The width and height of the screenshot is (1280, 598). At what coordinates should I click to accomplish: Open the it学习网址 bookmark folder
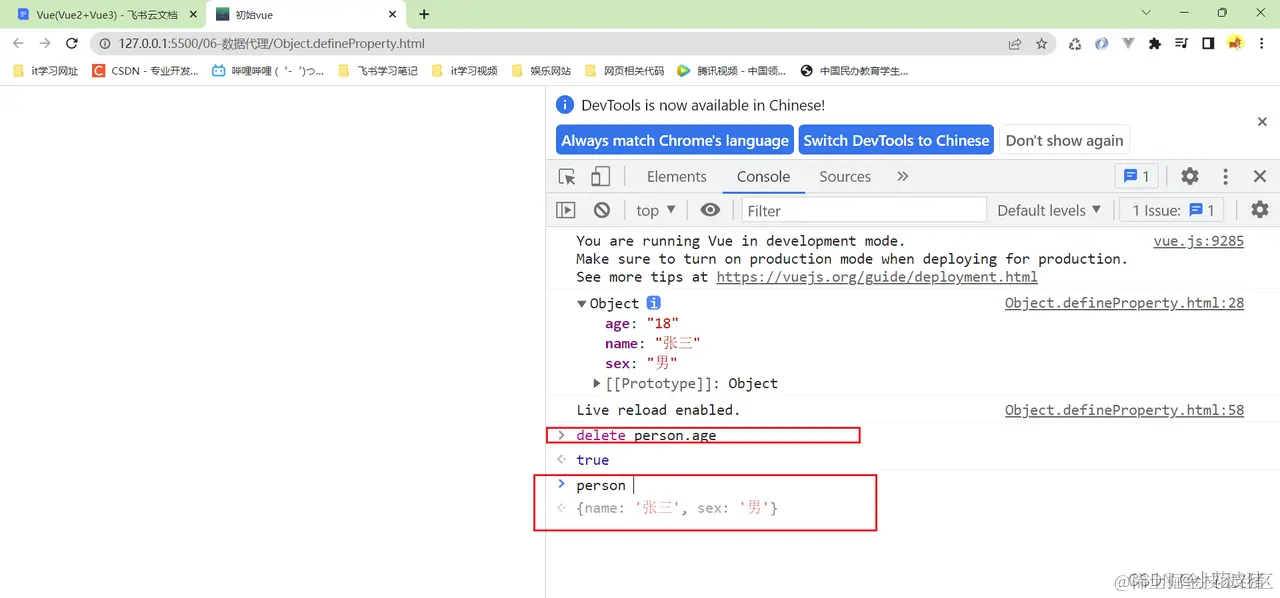[46, 71]
